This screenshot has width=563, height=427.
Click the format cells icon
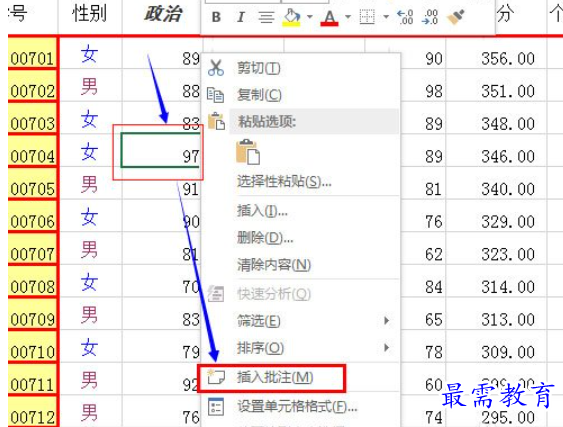(x=216, y=407)
